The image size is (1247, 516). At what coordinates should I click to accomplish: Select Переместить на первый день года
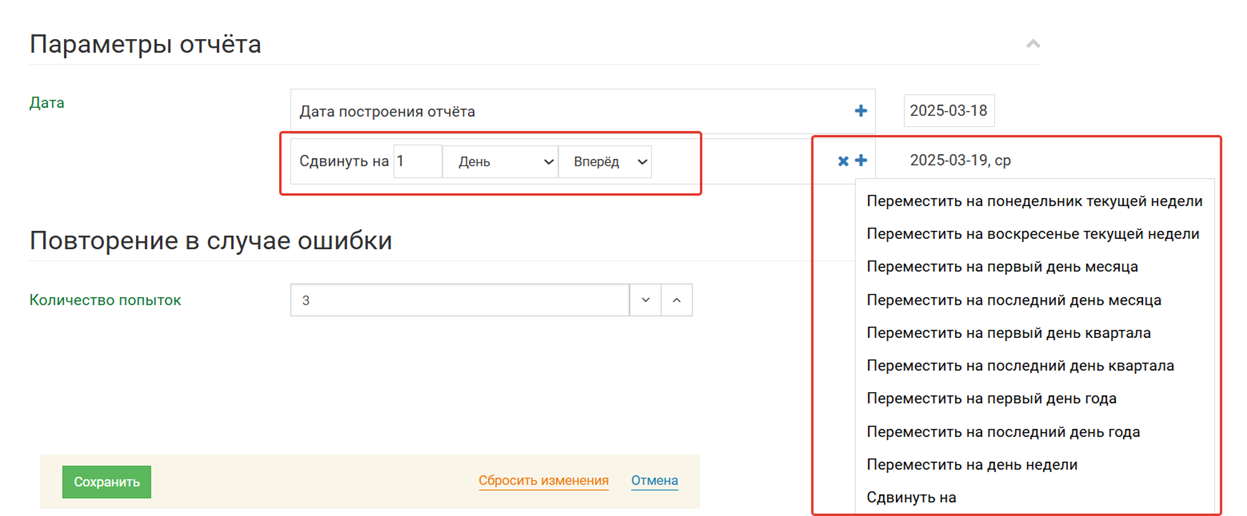point(991,399)
